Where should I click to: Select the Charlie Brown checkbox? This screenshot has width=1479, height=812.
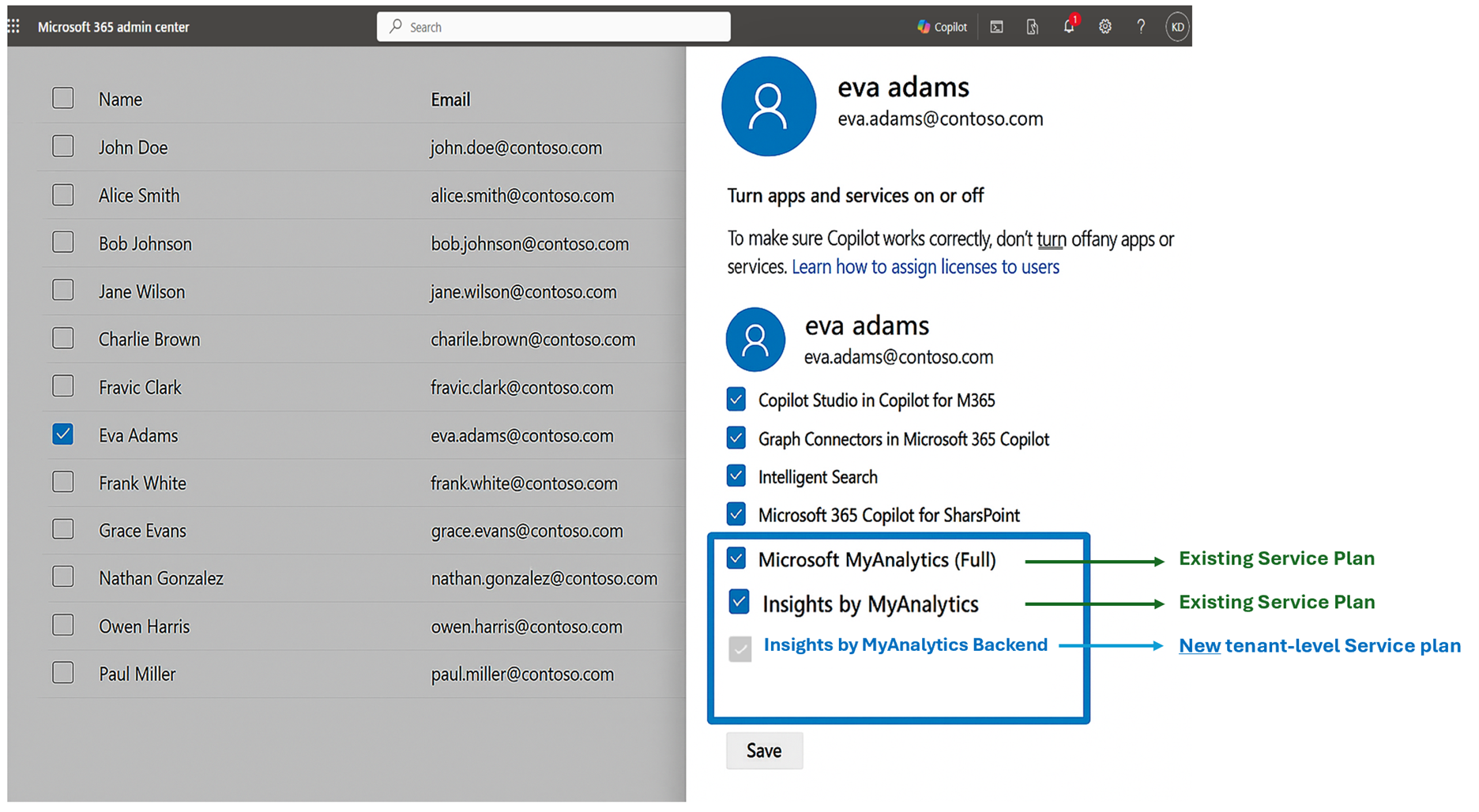63,338
